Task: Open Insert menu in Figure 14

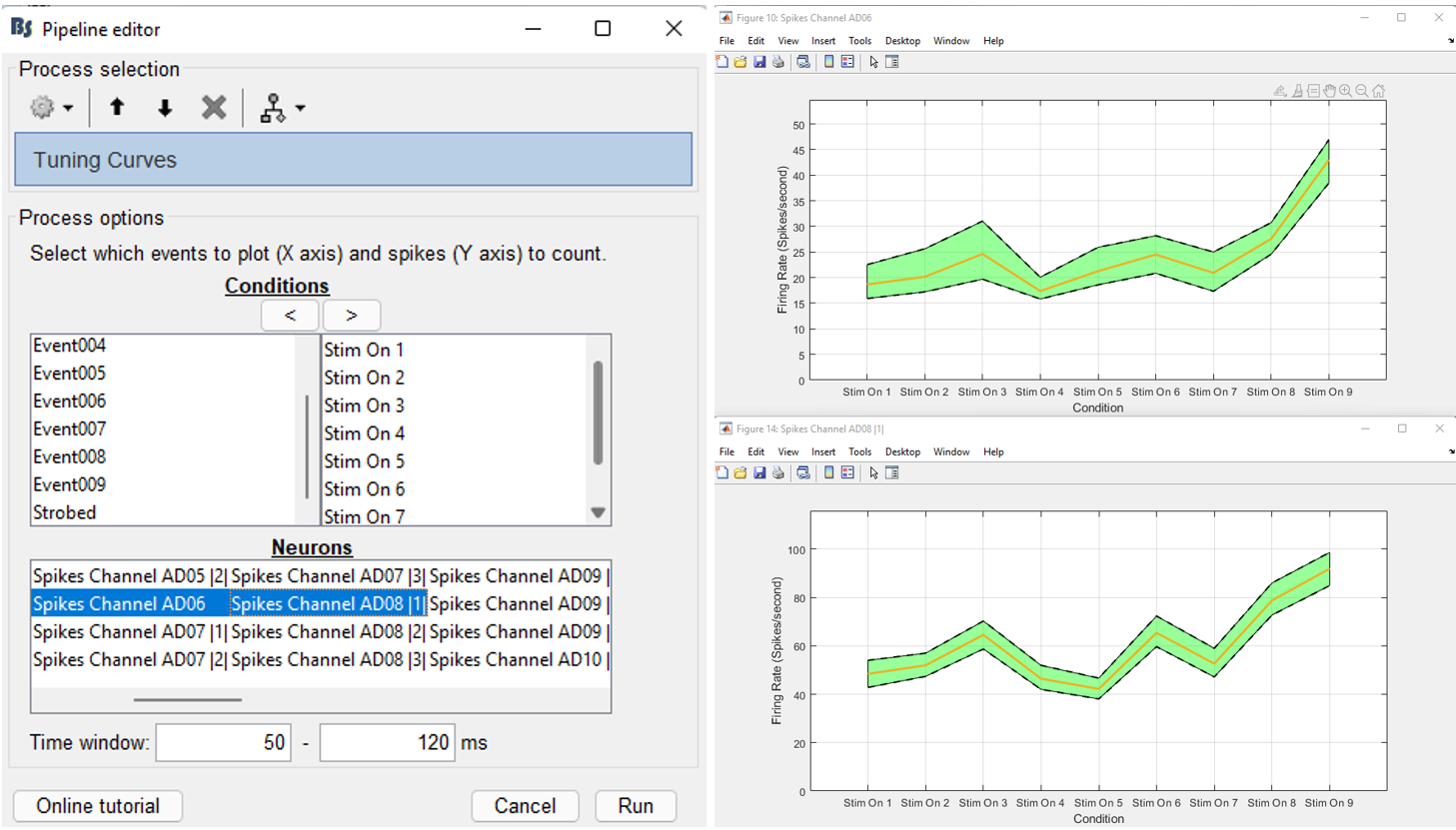Action: (823, 452)
